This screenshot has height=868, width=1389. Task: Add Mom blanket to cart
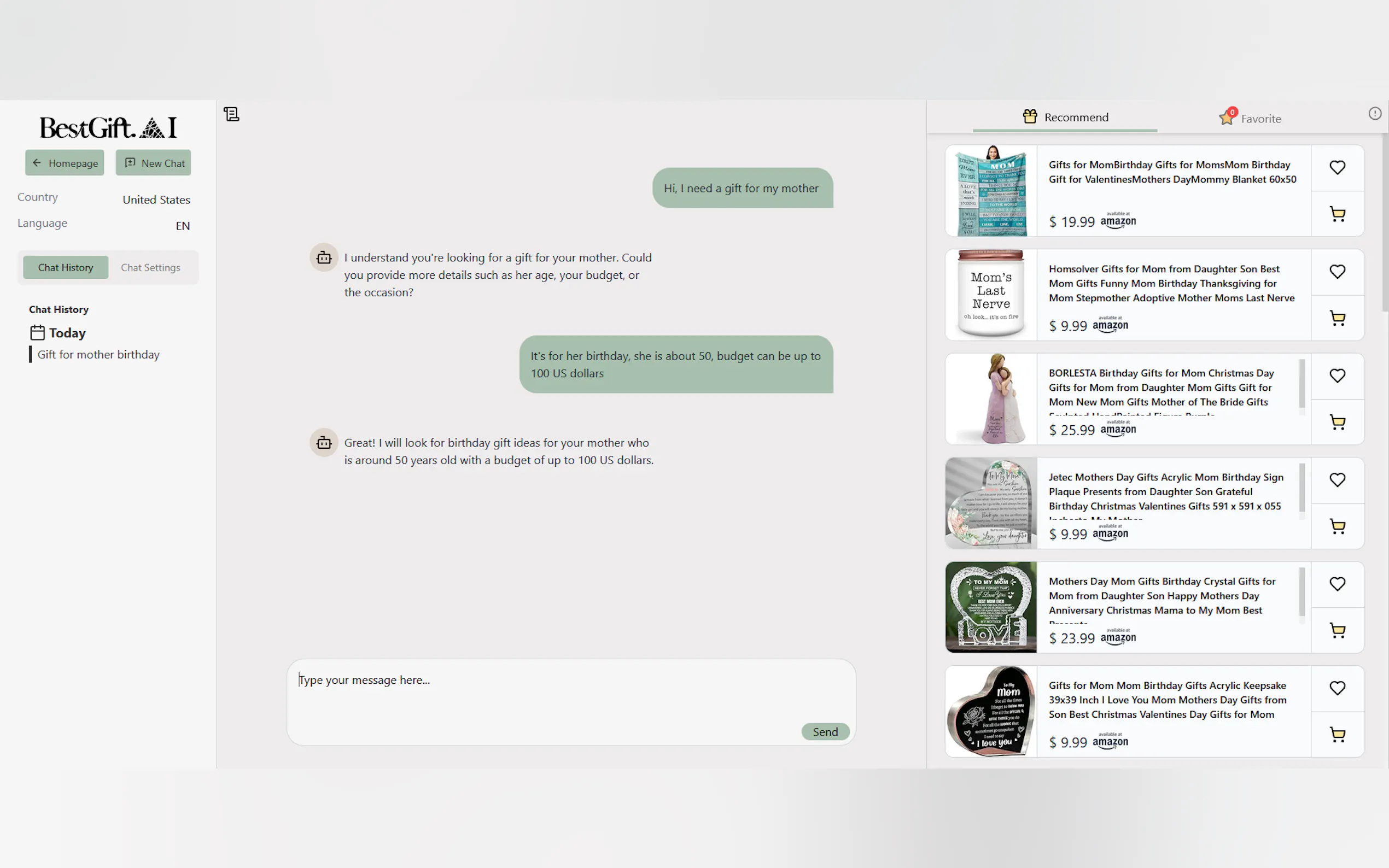[x=1337, y=214]
